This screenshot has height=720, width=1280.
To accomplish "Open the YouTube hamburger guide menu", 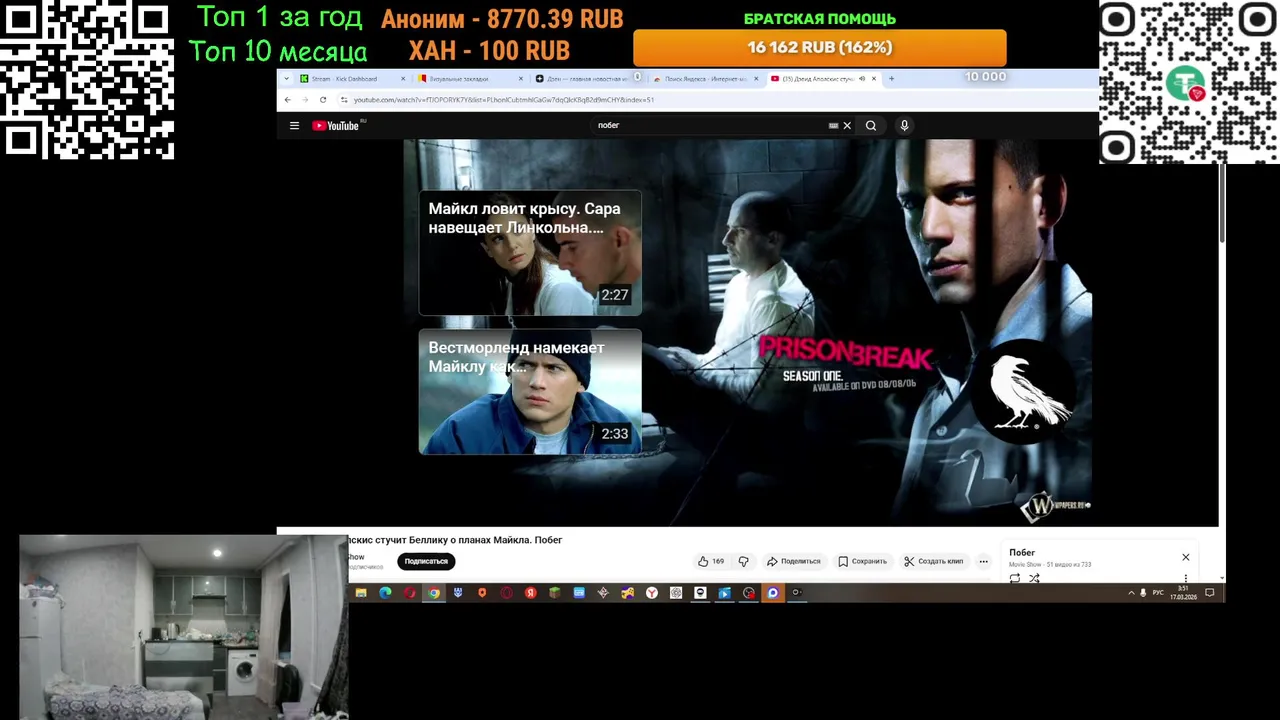I will (x=294, y=126).
